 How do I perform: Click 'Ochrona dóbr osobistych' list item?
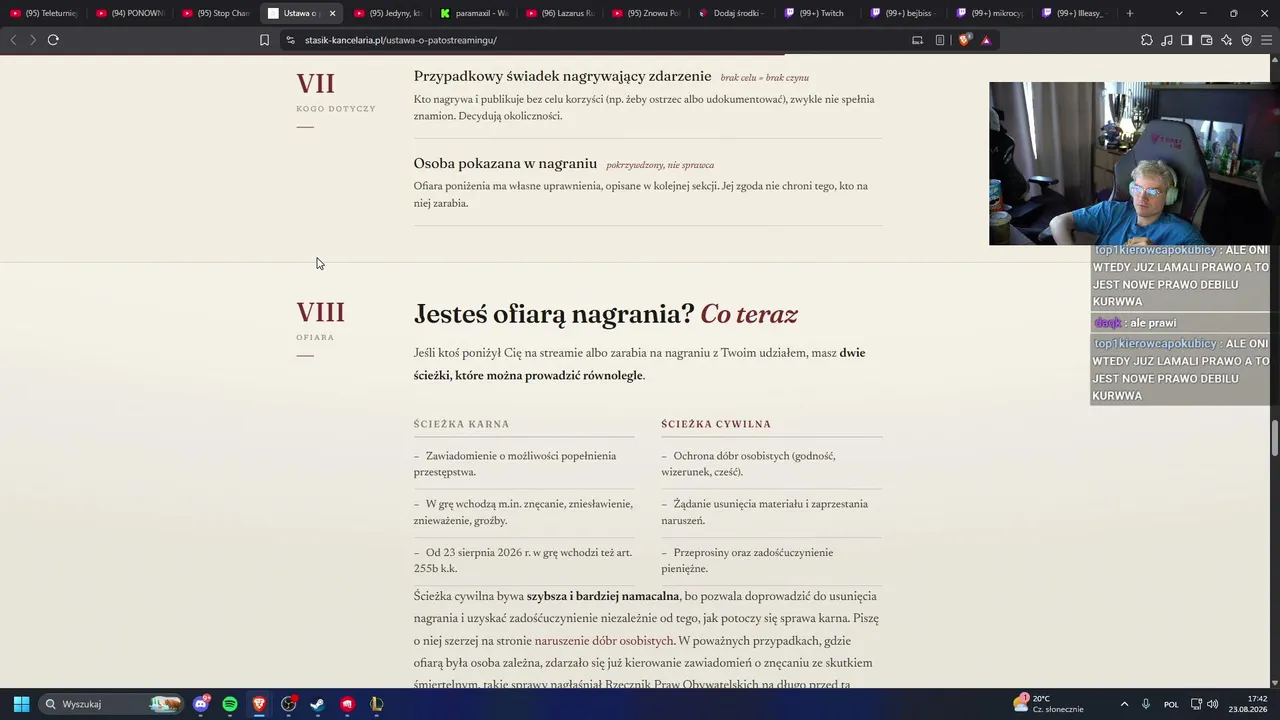click(771, 464)
